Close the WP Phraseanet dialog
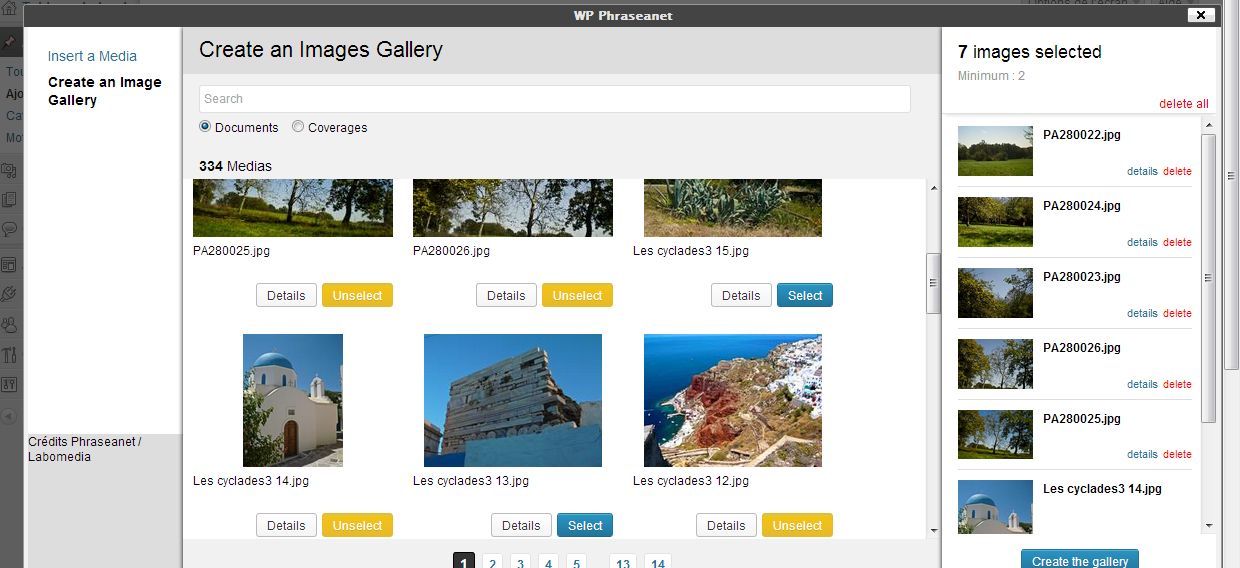Image resolution: width=1240 pixels, height=568 pixels. click(x=1200, y=14)
